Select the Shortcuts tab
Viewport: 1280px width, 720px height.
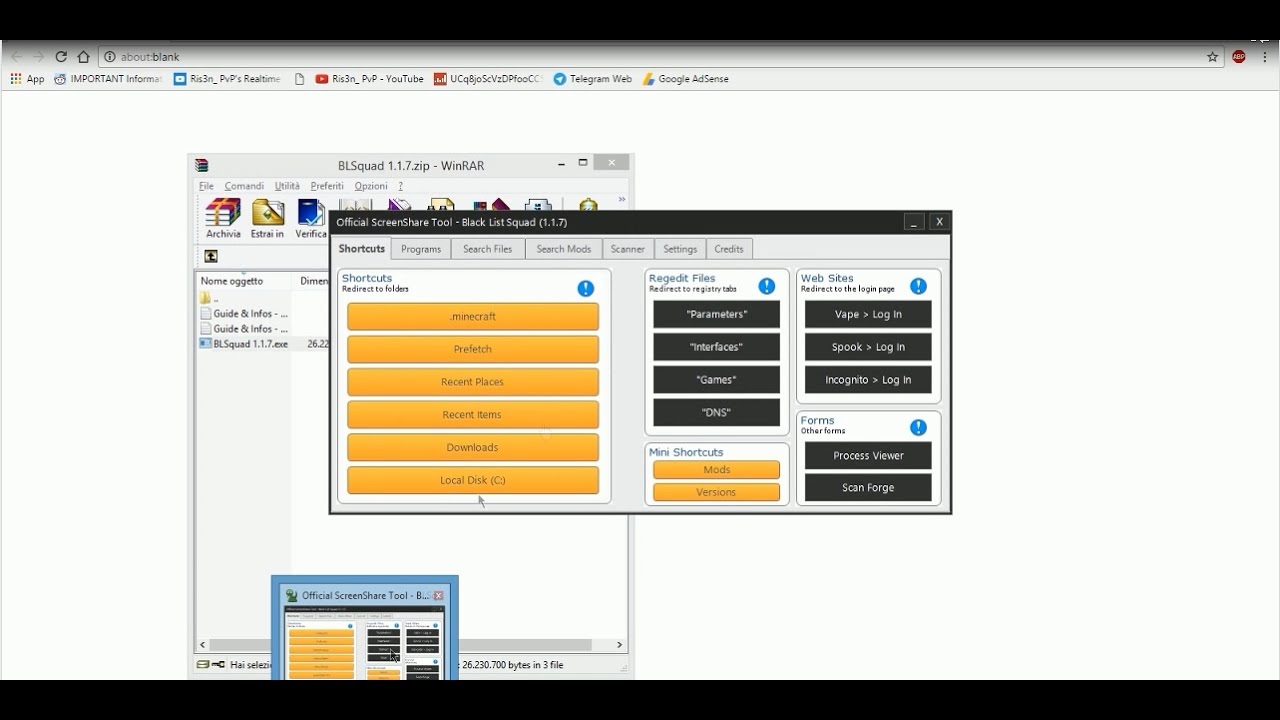coord(362,249)
